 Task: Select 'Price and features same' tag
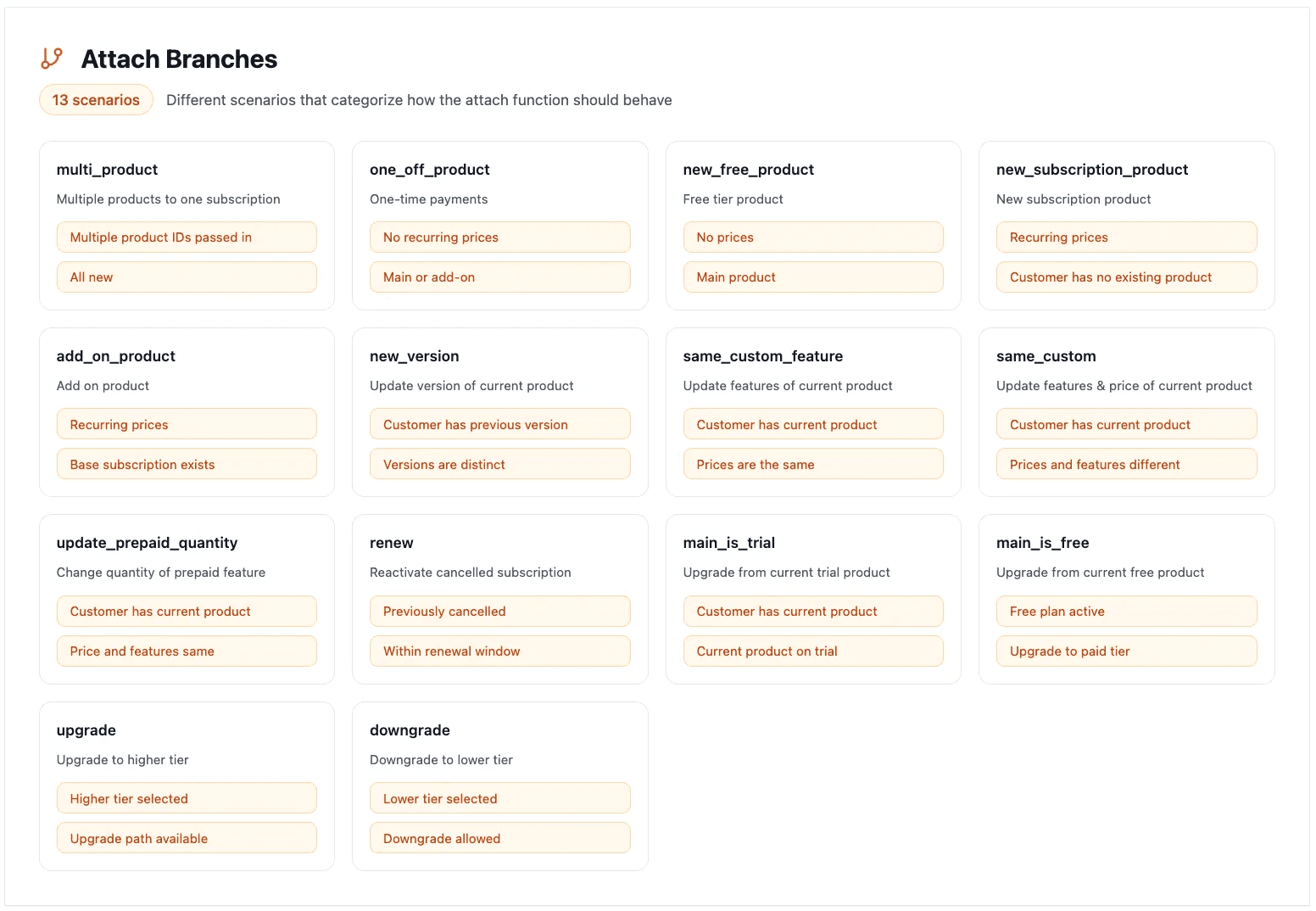tap(187, 651)
